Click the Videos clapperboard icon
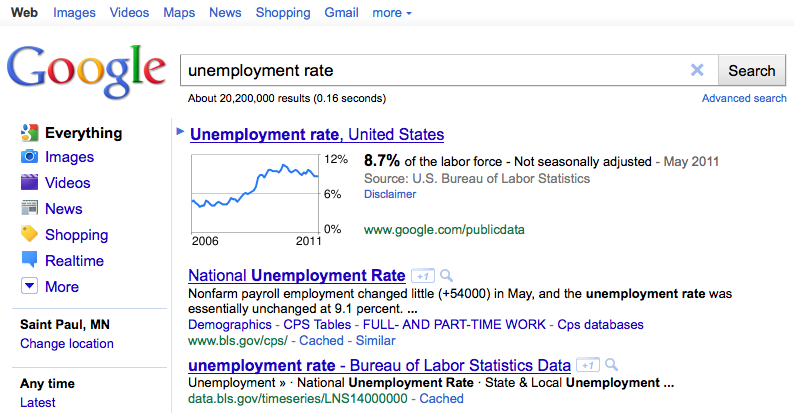Screen dimensions: 794x413 tap(29, 182)
